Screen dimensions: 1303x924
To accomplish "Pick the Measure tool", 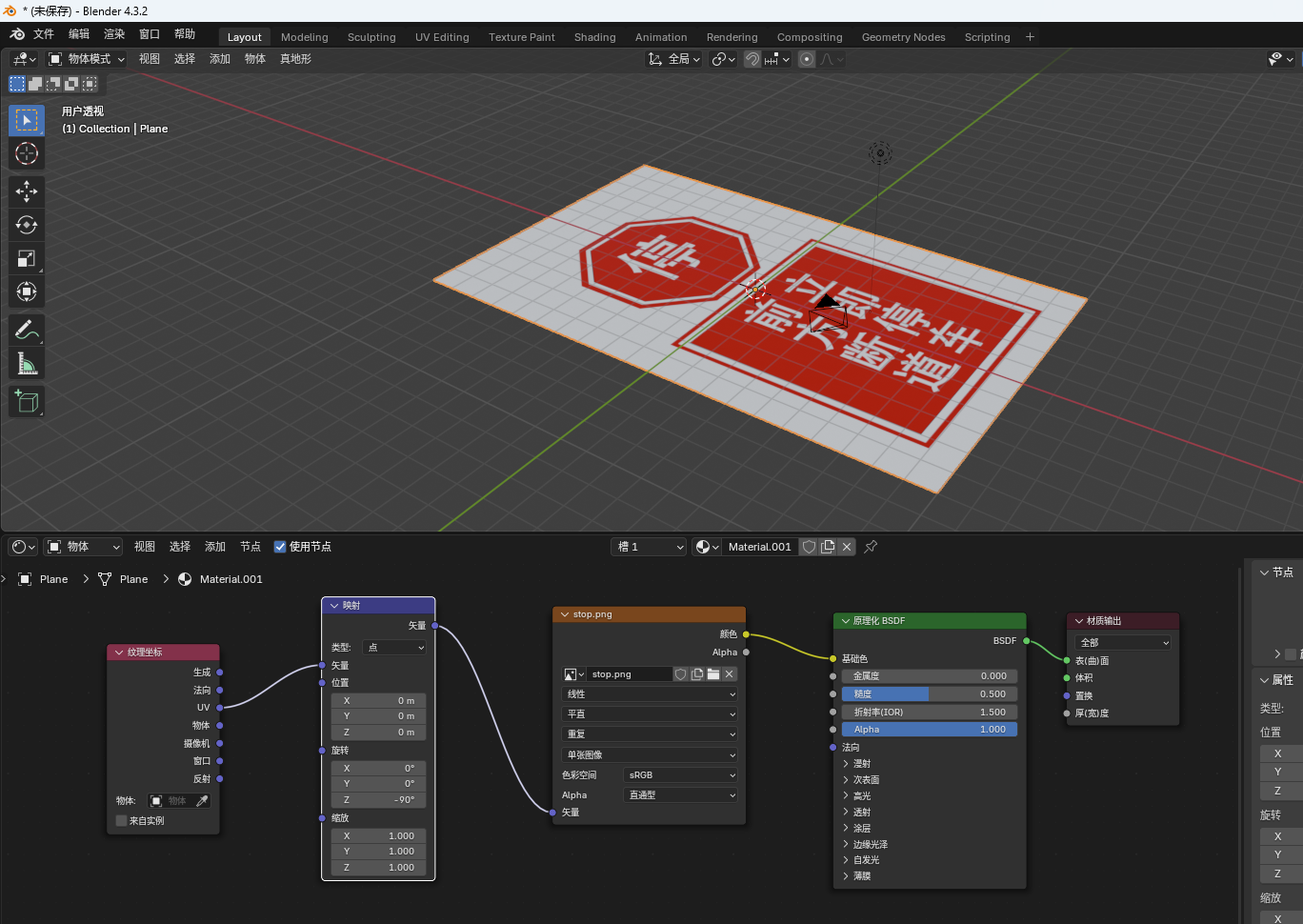I will click(x=27, y=363).
